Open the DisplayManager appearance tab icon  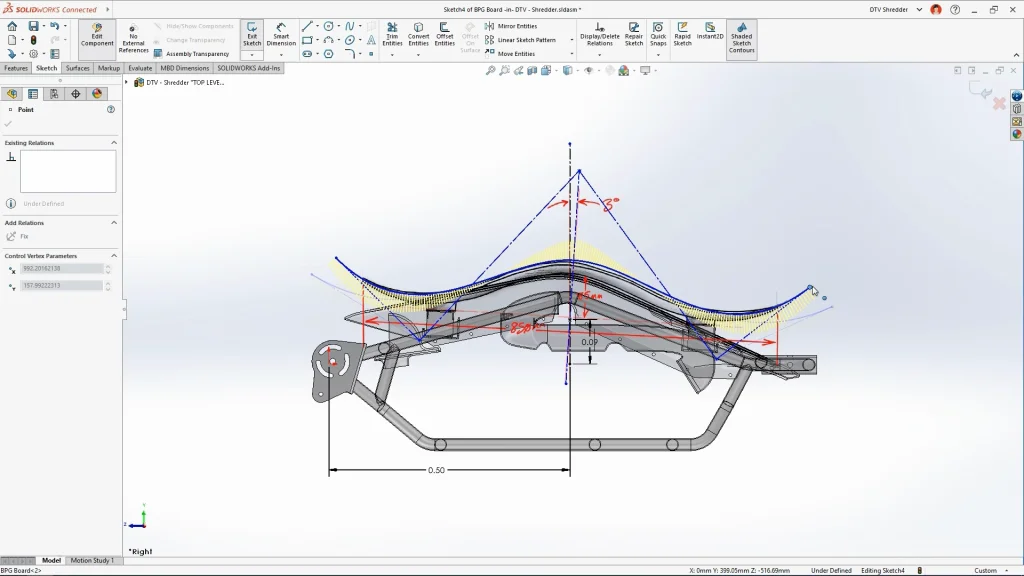click(x=97, y=94)
